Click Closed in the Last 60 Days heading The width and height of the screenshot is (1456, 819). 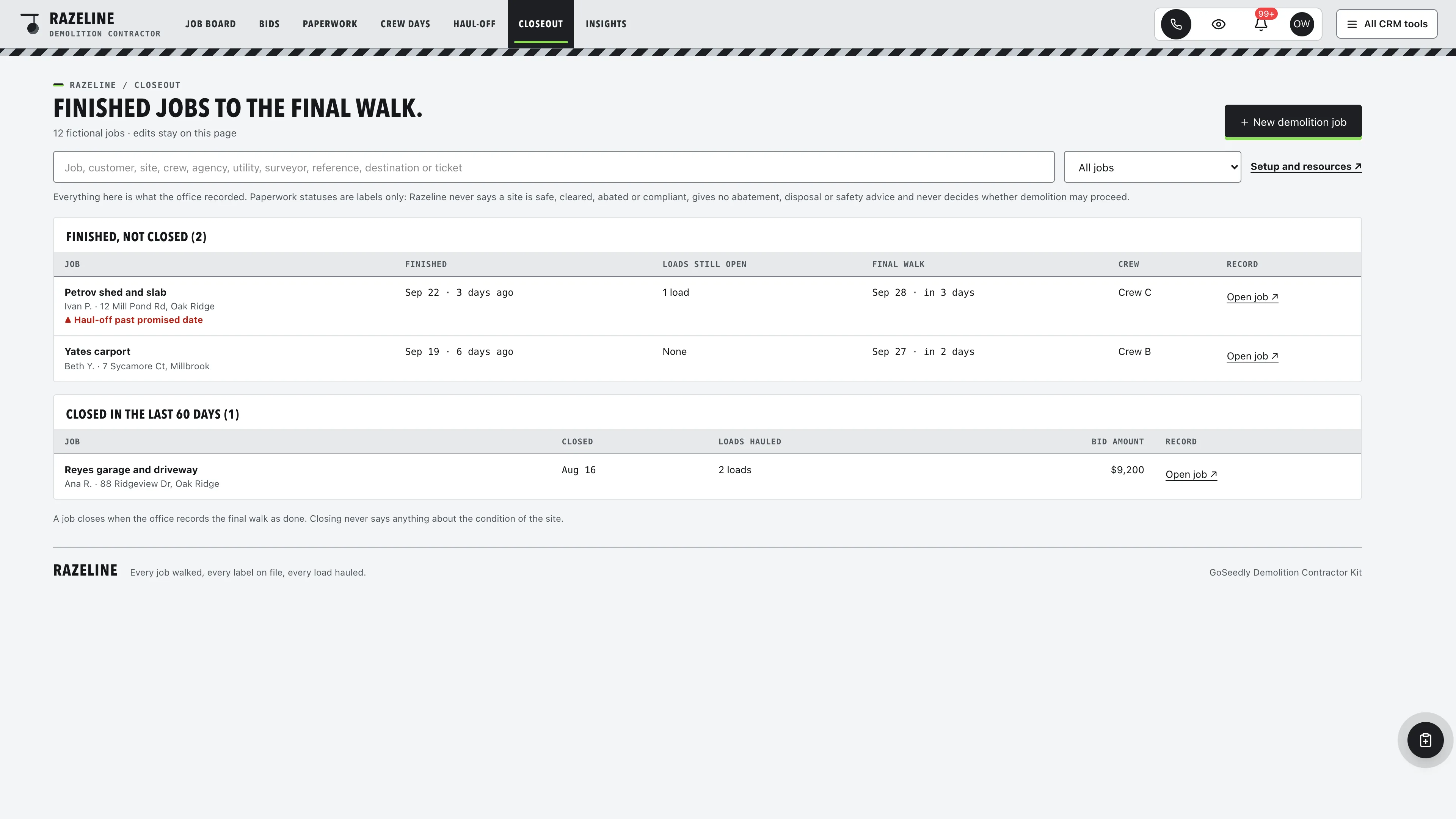click(x=152, y=414)
